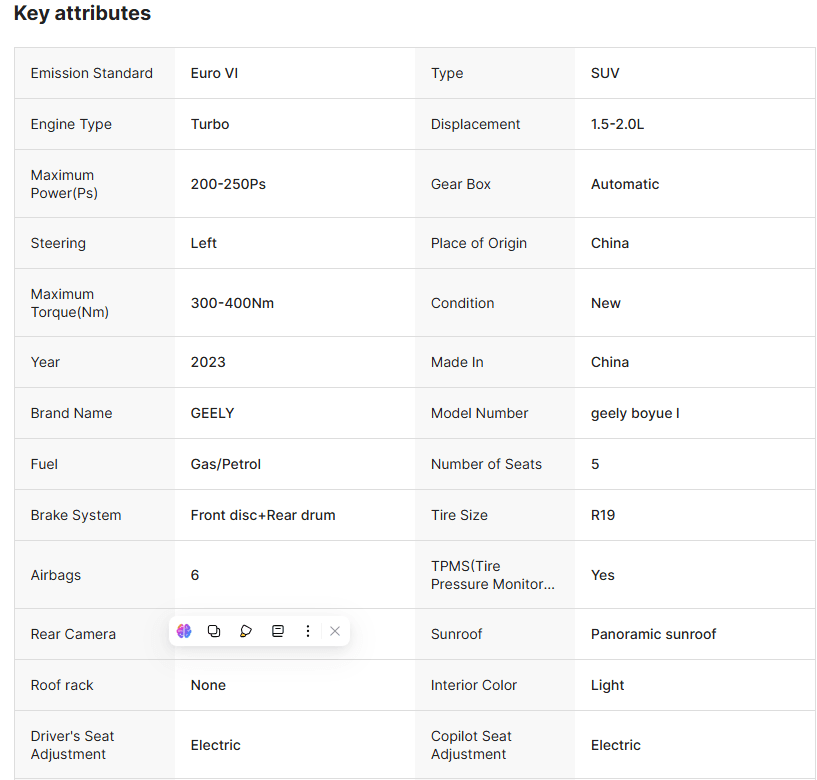The height and width of the screenshot is (780, 817).
Task: Click the book/notes icon in floating toolbar
Action: [x=278, y=631]
